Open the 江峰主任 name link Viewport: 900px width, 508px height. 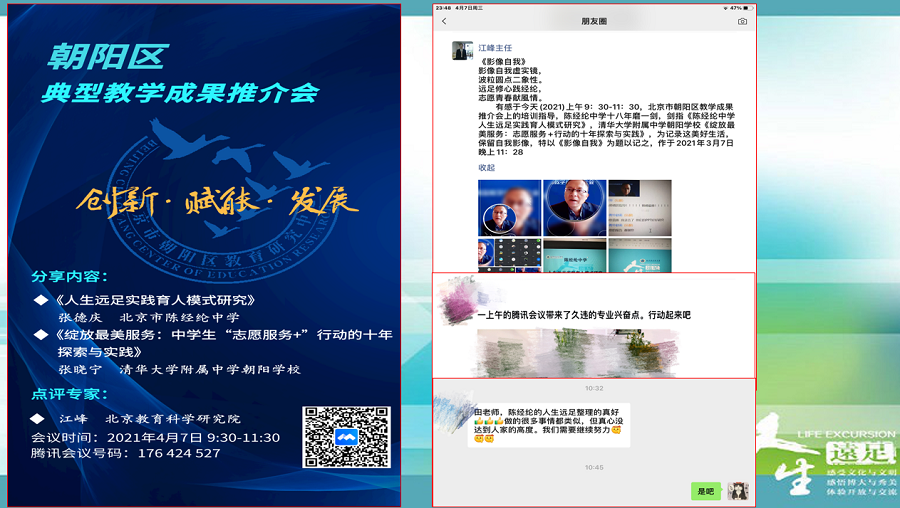coord(495,48)
